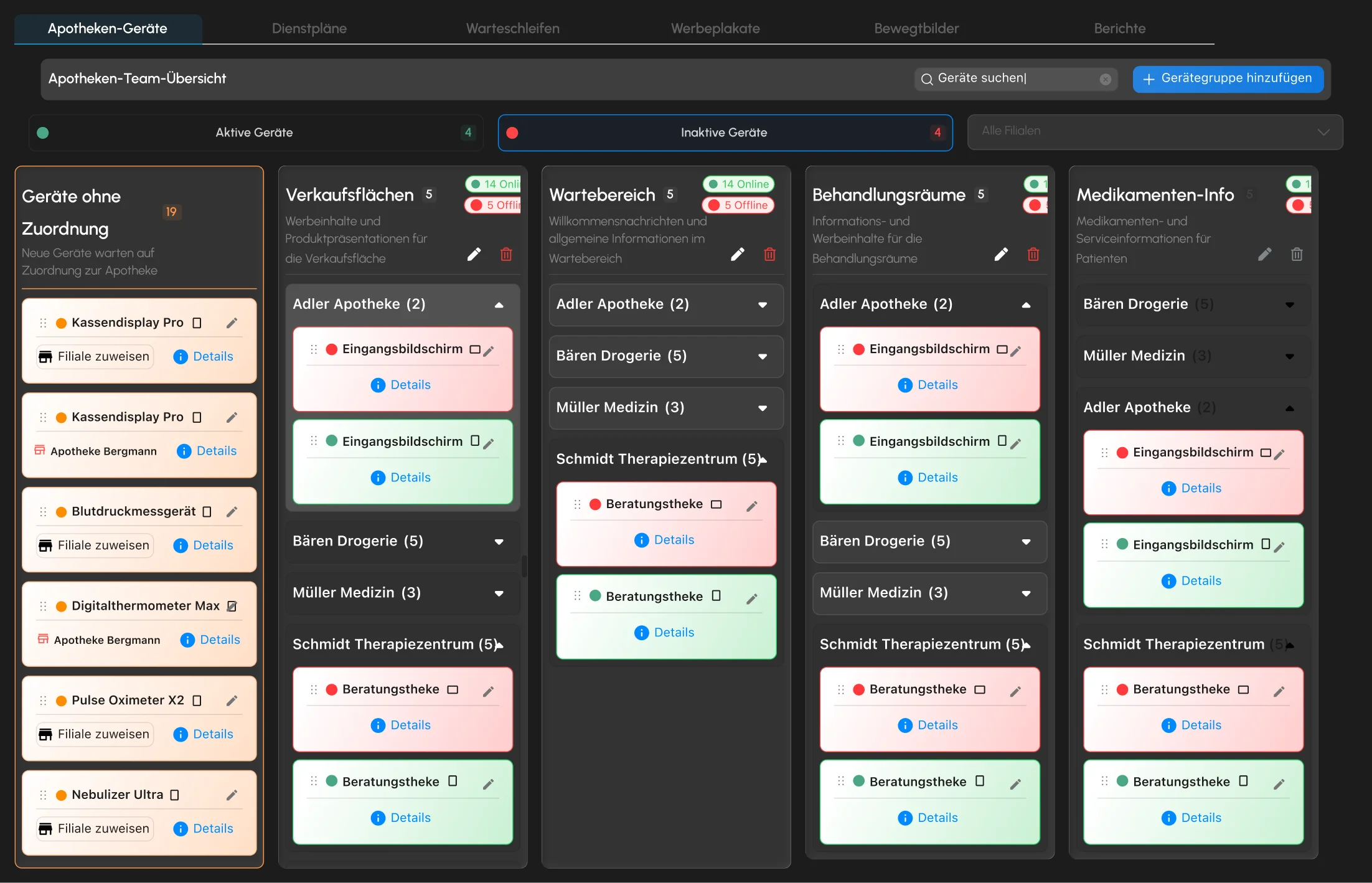The image size is (1372, 883).
Task: Open Details for Pulse Oximeter X2
Action: coord(203,734)
